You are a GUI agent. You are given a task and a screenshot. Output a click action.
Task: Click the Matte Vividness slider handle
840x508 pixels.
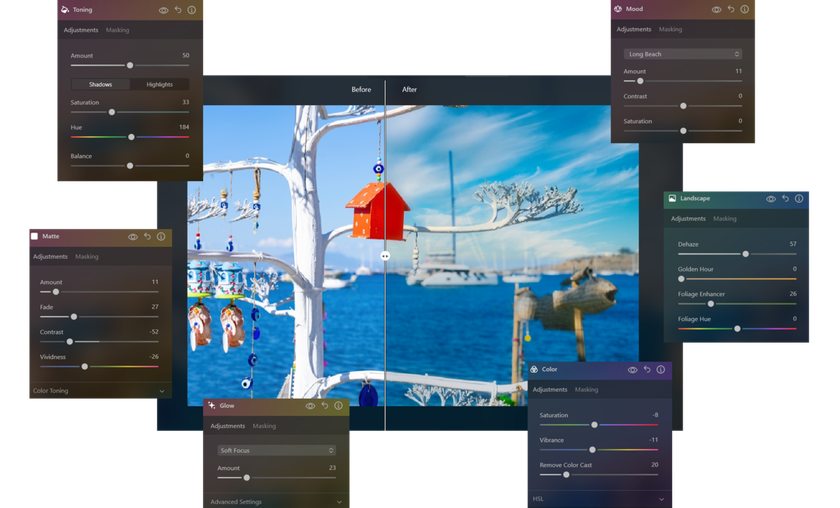pos(84,367)
